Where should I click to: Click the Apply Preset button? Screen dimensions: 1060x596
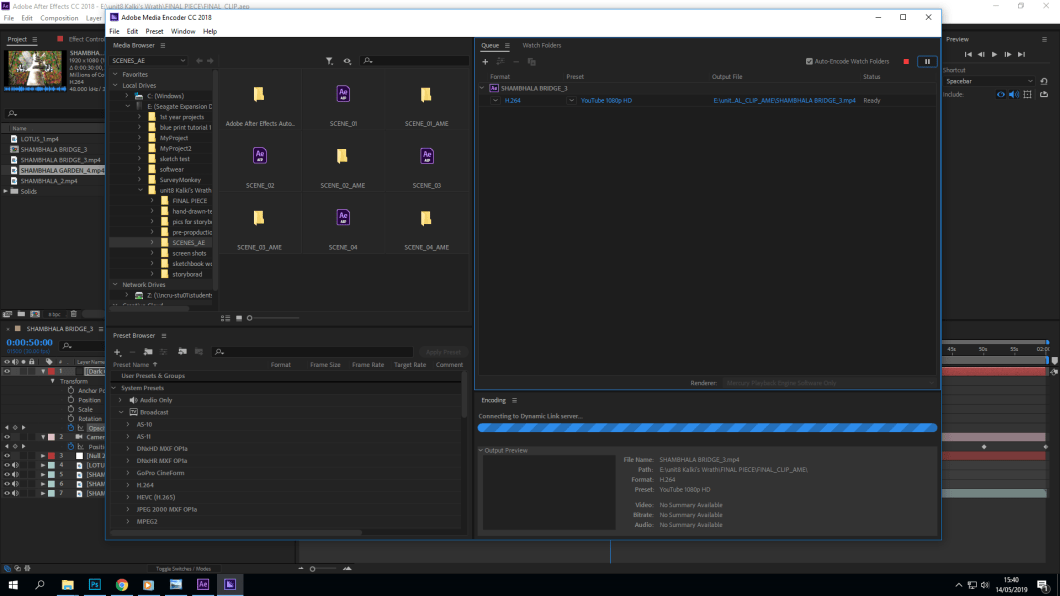(443, 352)
